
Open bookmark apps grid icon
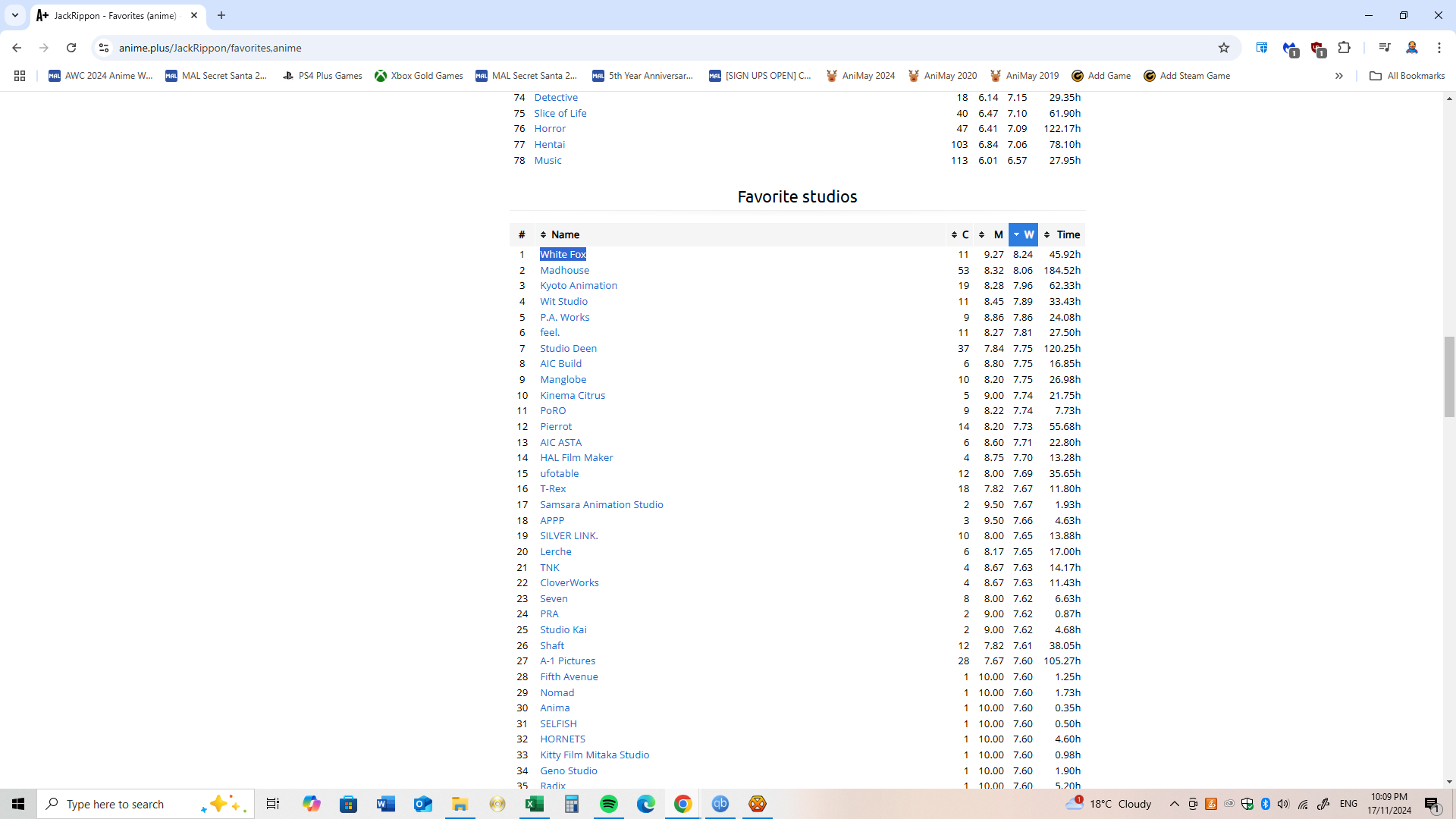click(x=20, y=76)
